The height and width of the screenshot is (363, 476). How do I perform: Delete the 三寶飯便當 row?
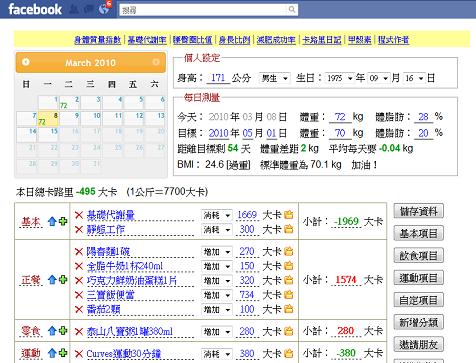click(x=79, y=295)
